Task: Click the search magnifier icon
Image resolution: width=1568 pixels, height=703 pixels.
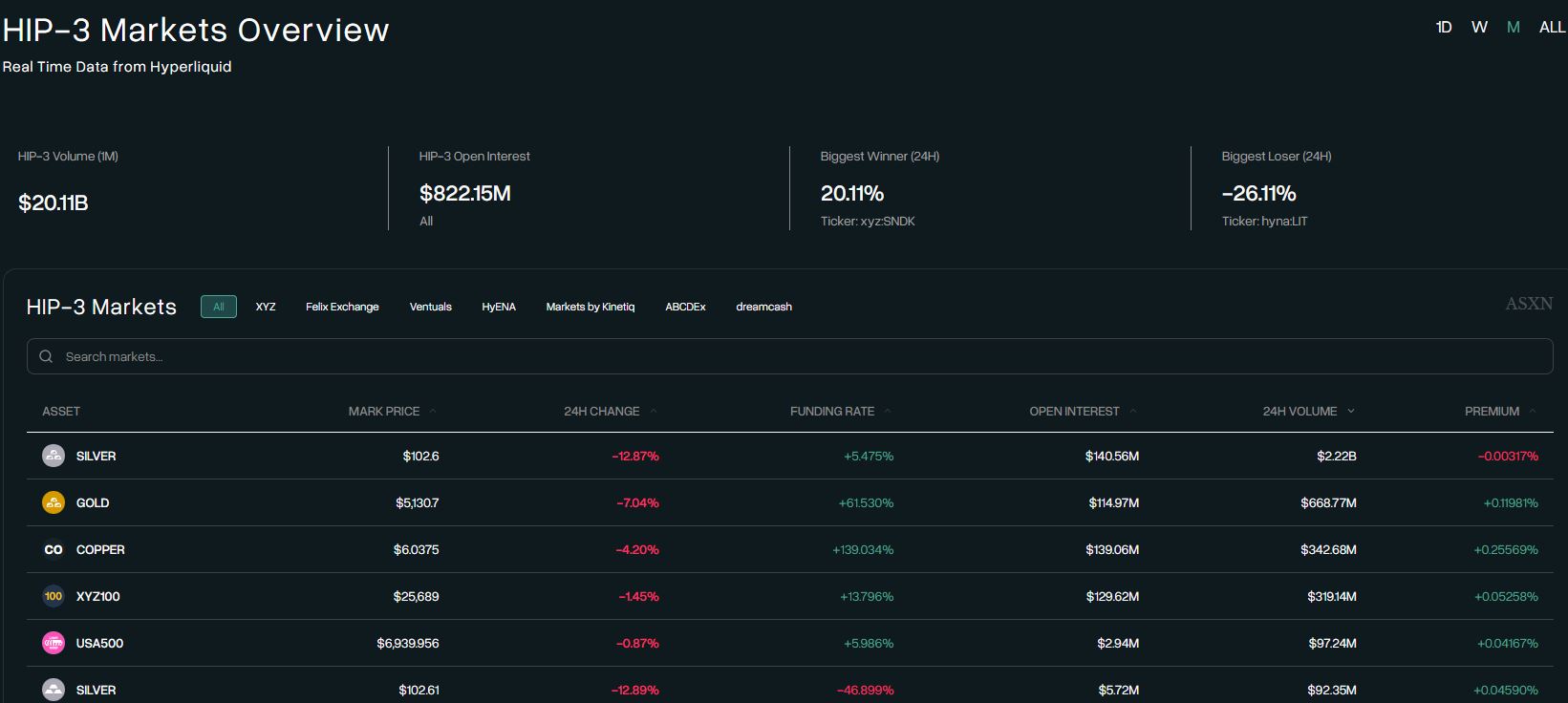Action: pos(46,356)
